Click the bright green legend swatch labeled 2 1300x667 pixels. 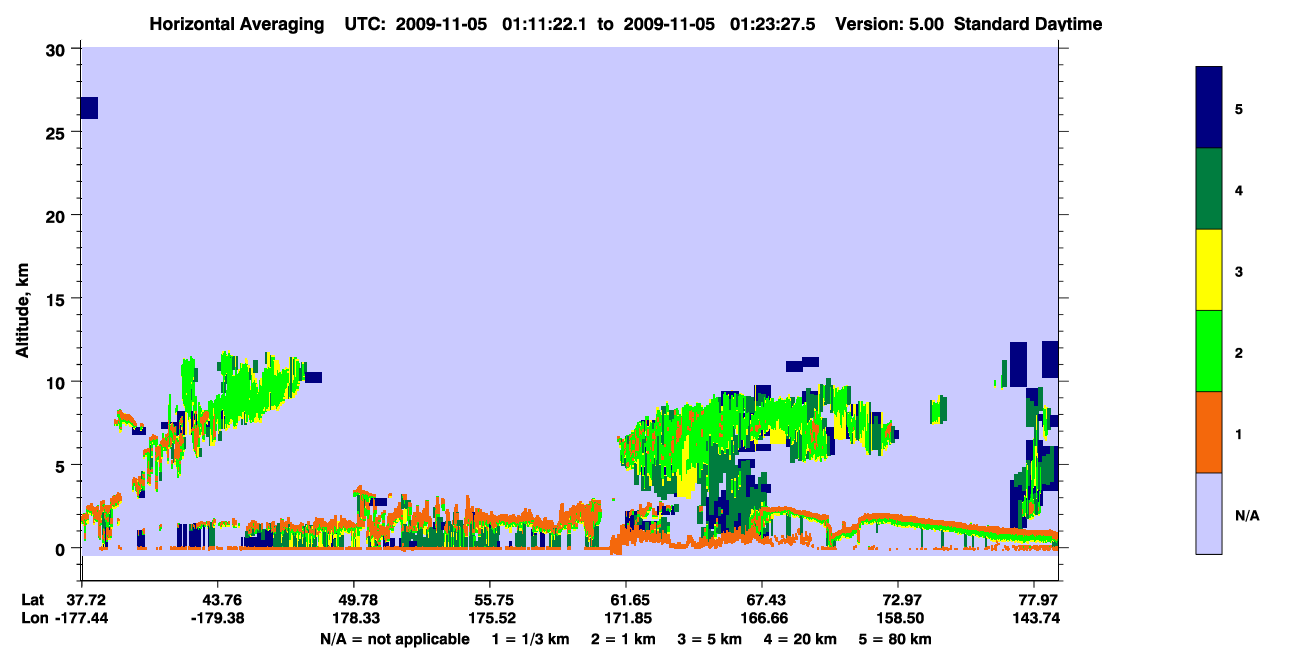pyautogui.click(x=1209, y=351)
